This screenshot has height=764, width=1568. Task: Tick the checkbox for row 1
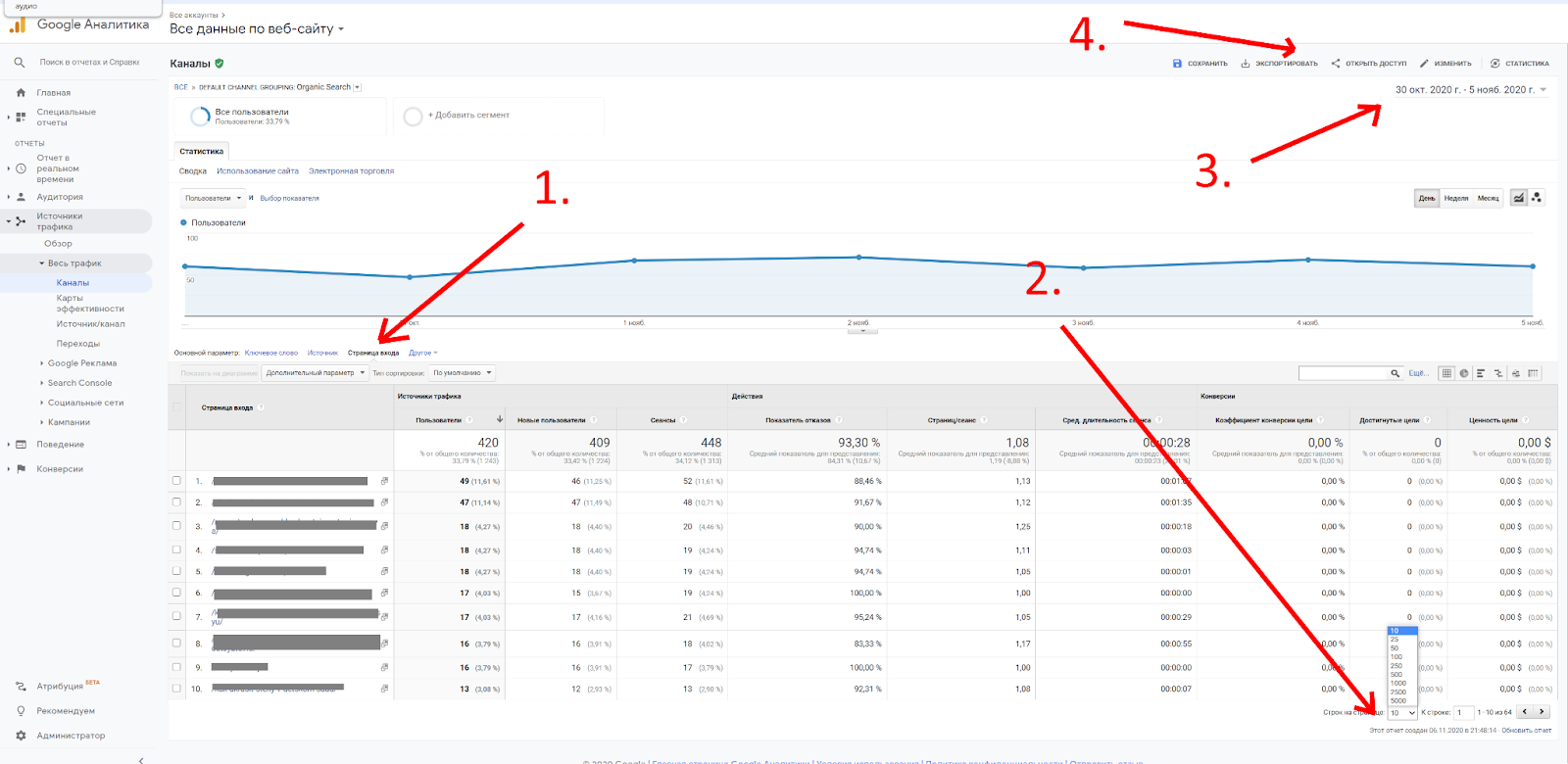(176, 481)
